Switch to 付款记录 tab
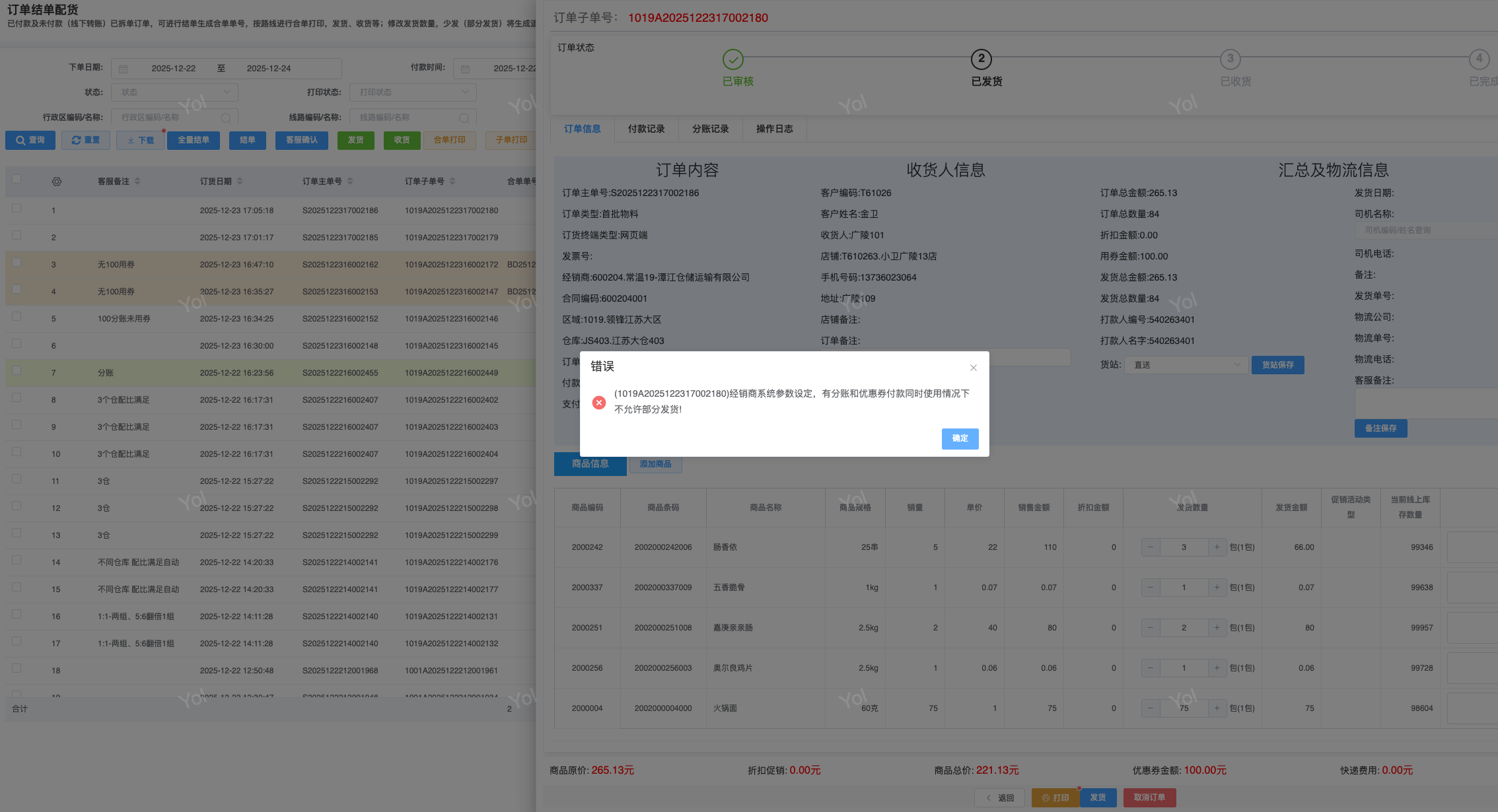Image resolution: width=1498 pixels, height=812 pixels. 646,129
